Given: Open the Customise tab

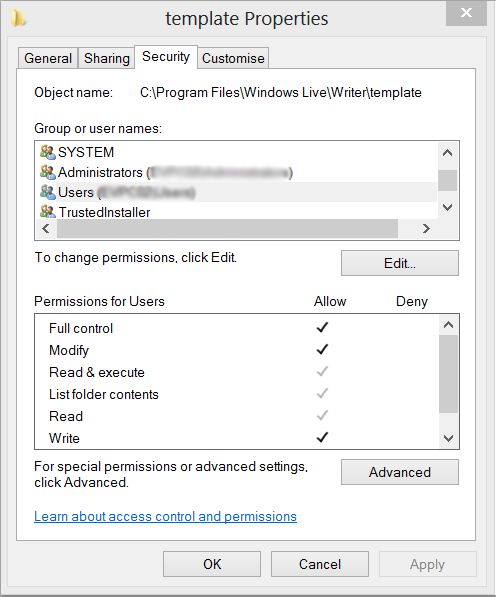Looking at the screenshot, I should coord(233,58).
